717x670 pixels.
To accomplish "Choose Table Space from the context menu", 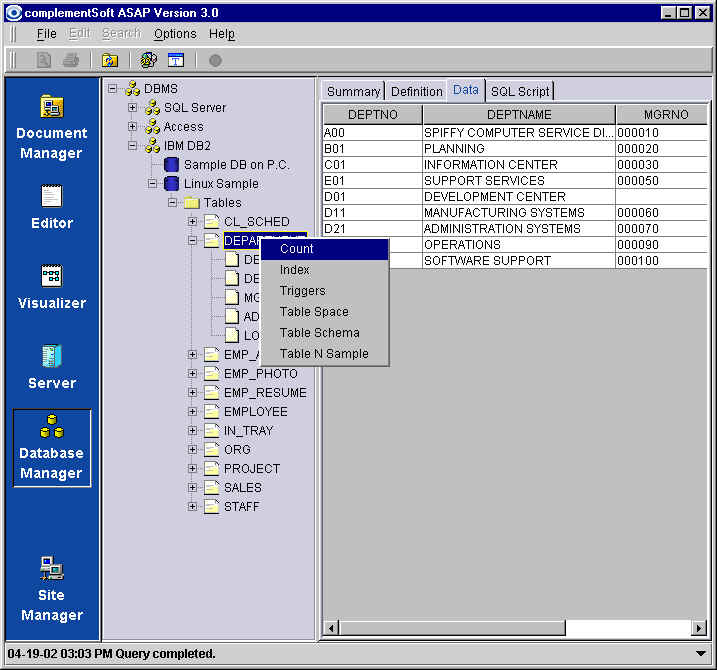I will [x=325, y=312].
